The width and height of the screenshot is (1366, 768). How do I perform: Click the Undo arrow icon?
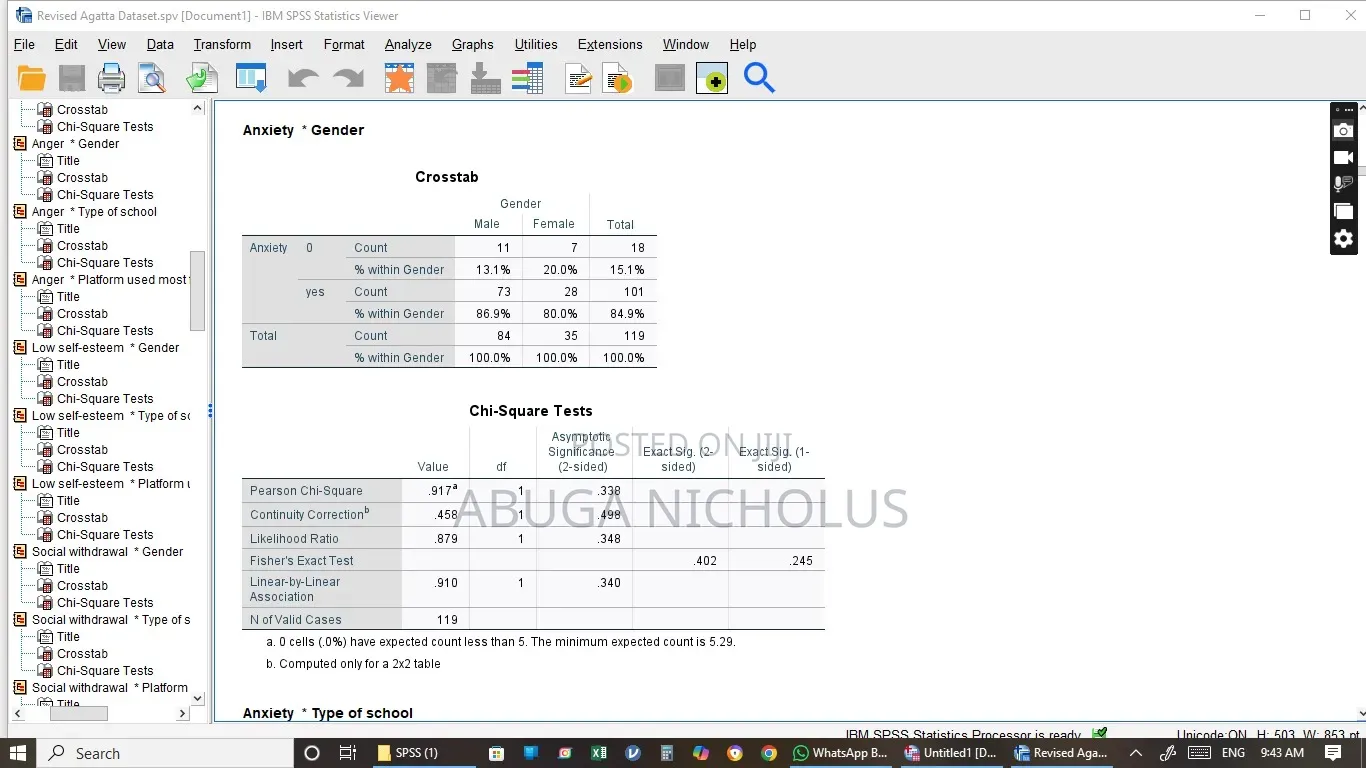[x=303, y=78]
